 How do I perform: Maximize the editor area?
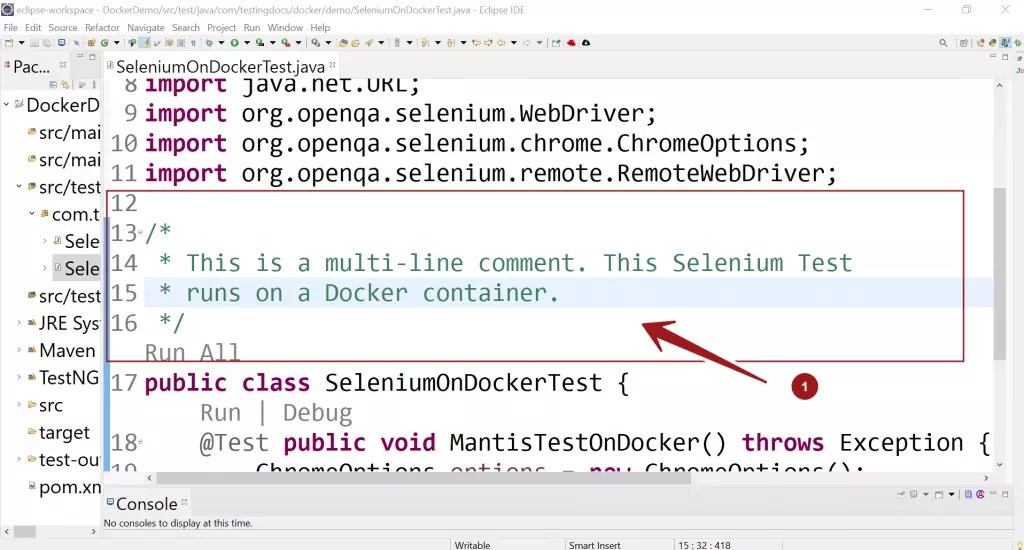tap(1005, 57)
